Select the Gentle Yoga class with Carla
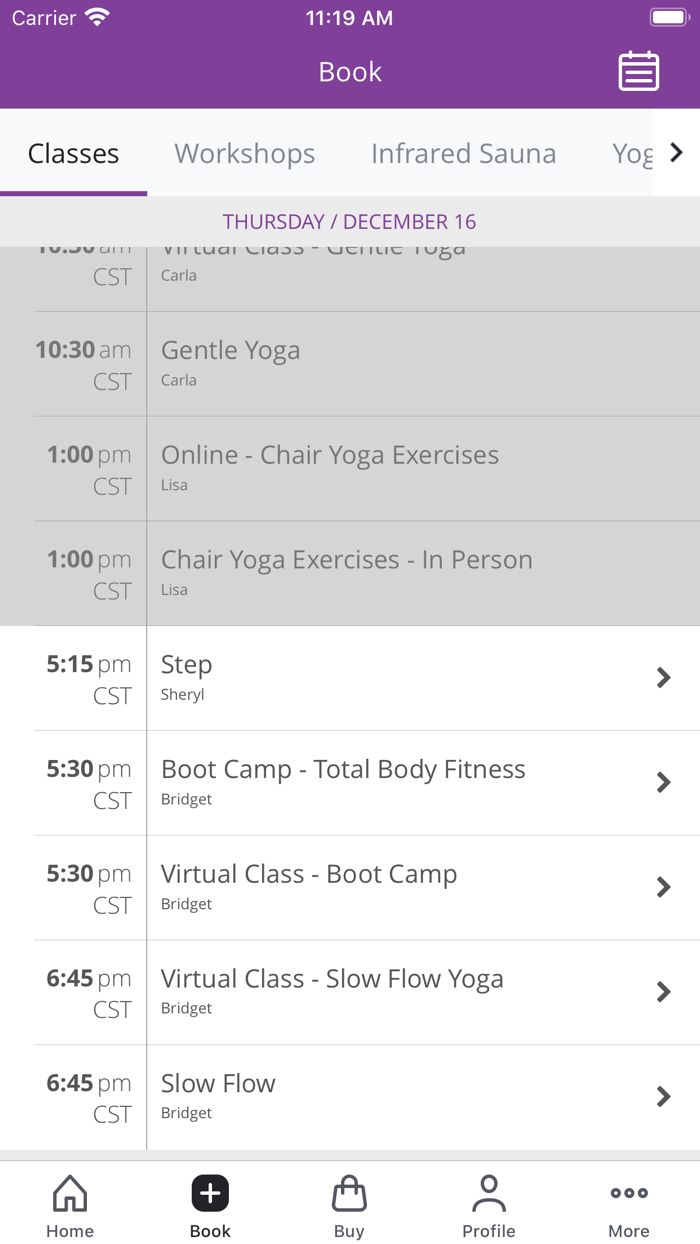This screenshot has height=1244, width=700. [x=350, y=363]
